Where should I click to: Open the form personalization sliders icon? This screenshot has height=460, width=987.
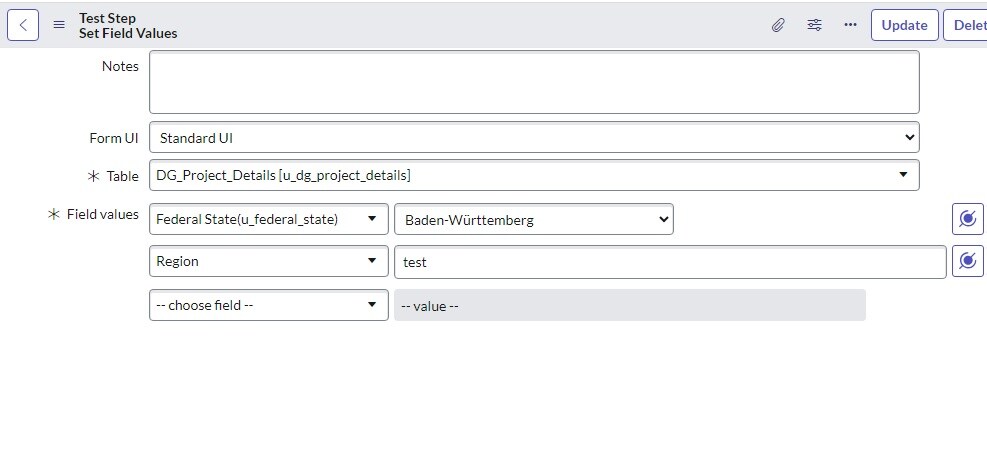[x=814, y=25]
